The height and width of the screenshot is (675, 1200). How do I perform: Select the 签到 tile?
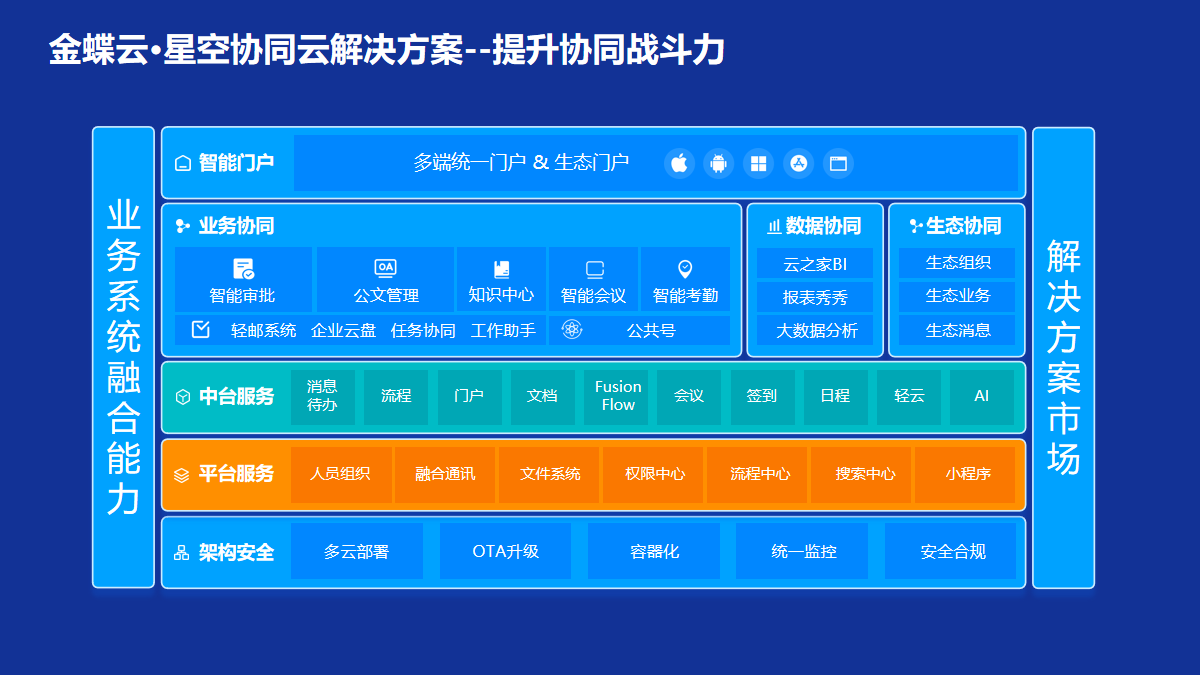click(x=762, y=397)
